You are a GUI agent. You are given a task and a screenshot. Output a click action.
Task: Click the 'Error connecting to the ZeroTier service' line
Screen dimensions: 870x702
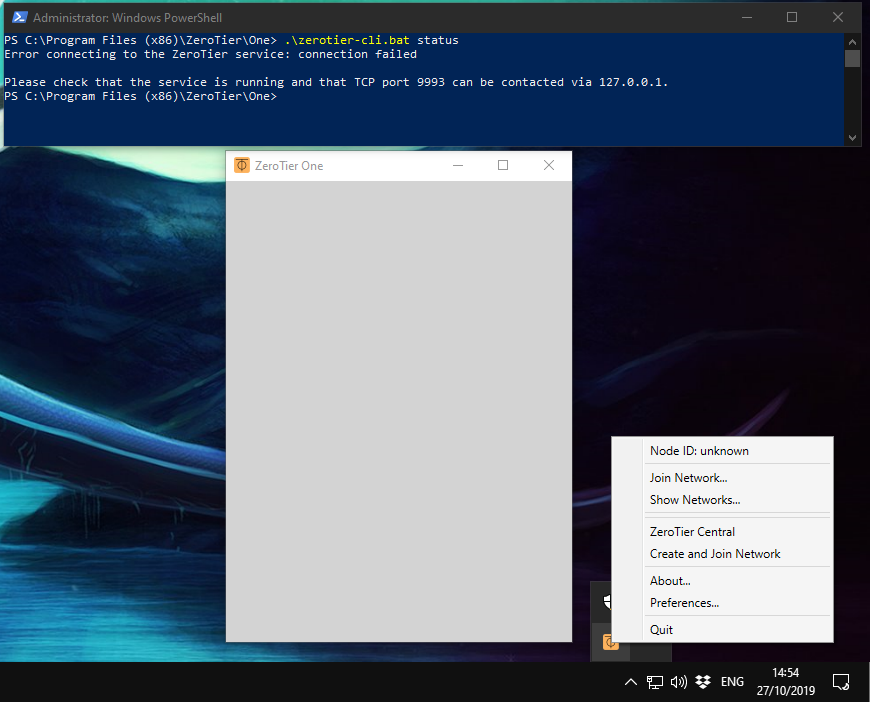pos(210,54)
